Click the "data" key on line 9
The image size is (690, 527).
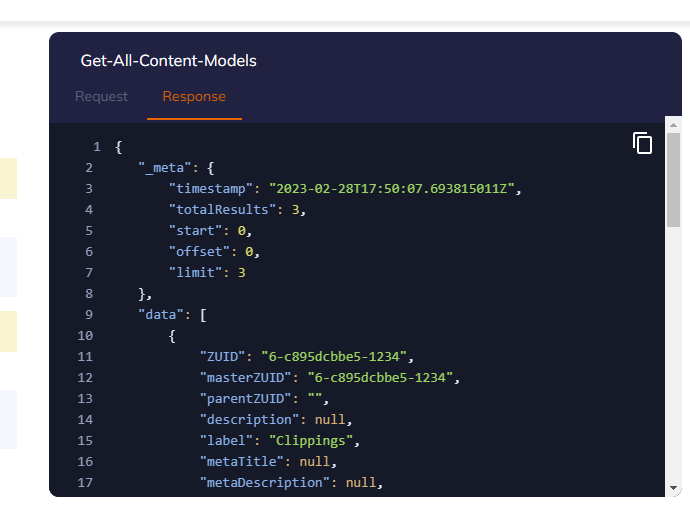pyautogui.click(x=161, y=315)
